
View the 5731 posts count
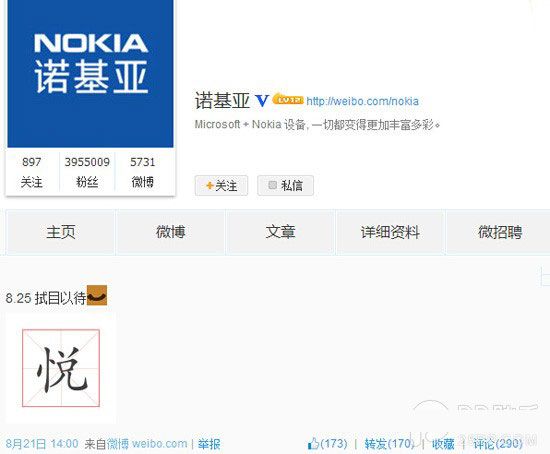pyautogui.click(x=143, y=172)
